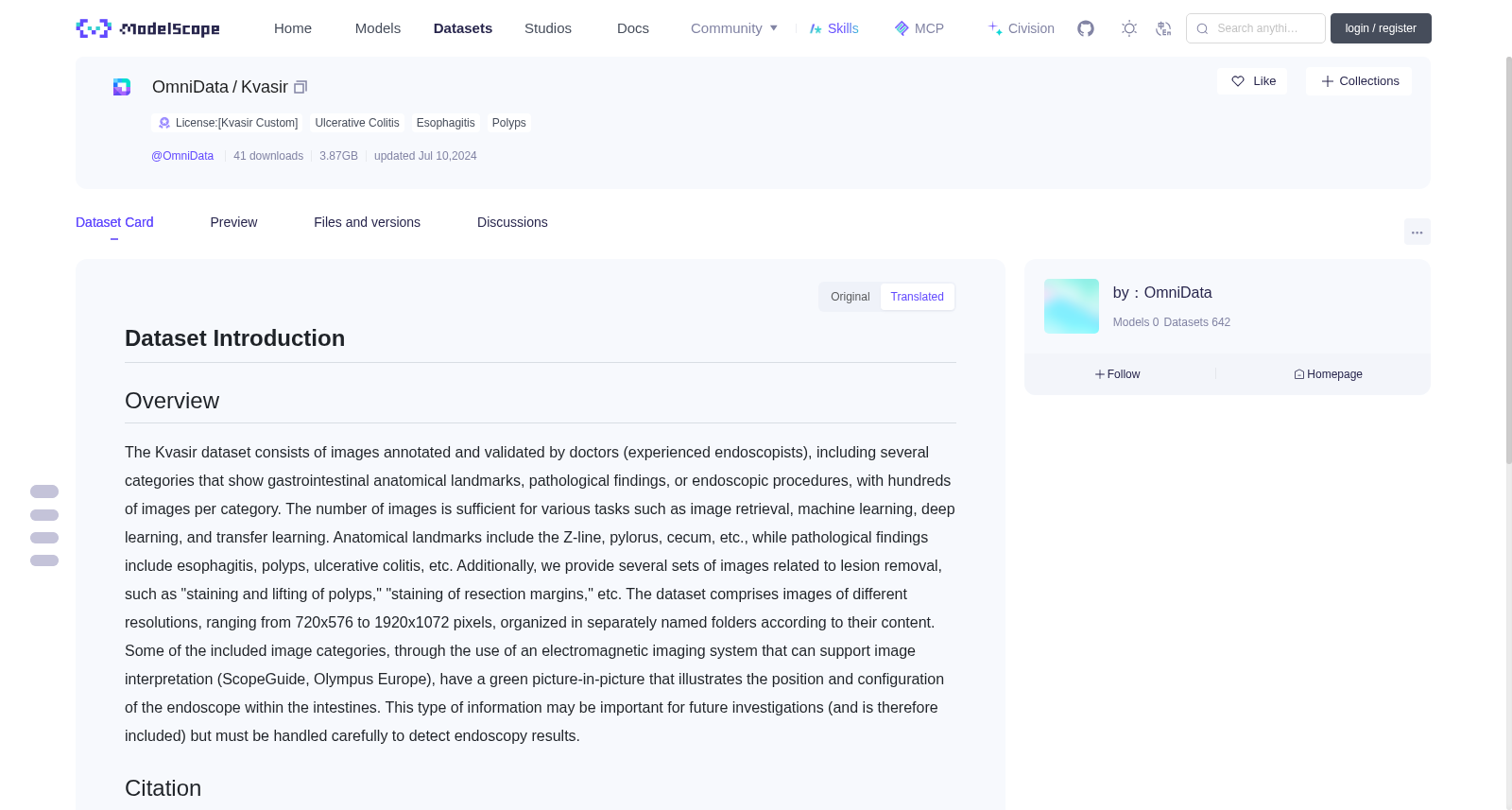Open the Datasets section
Viewport: 1512px width, 810px height.
click(x=463, y=28)
